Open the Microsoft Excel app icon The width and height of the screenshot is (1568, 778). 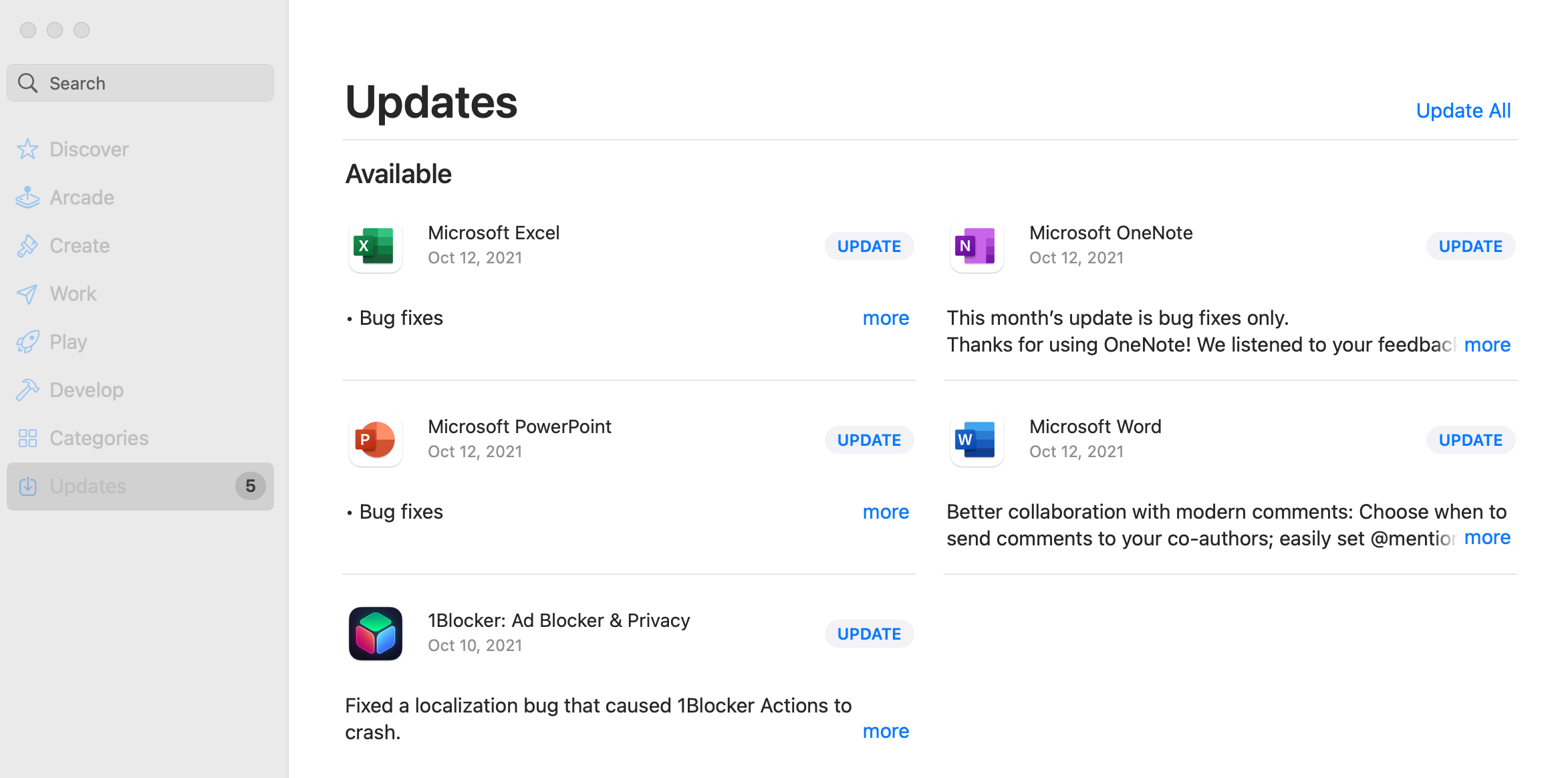coord(375,246)
